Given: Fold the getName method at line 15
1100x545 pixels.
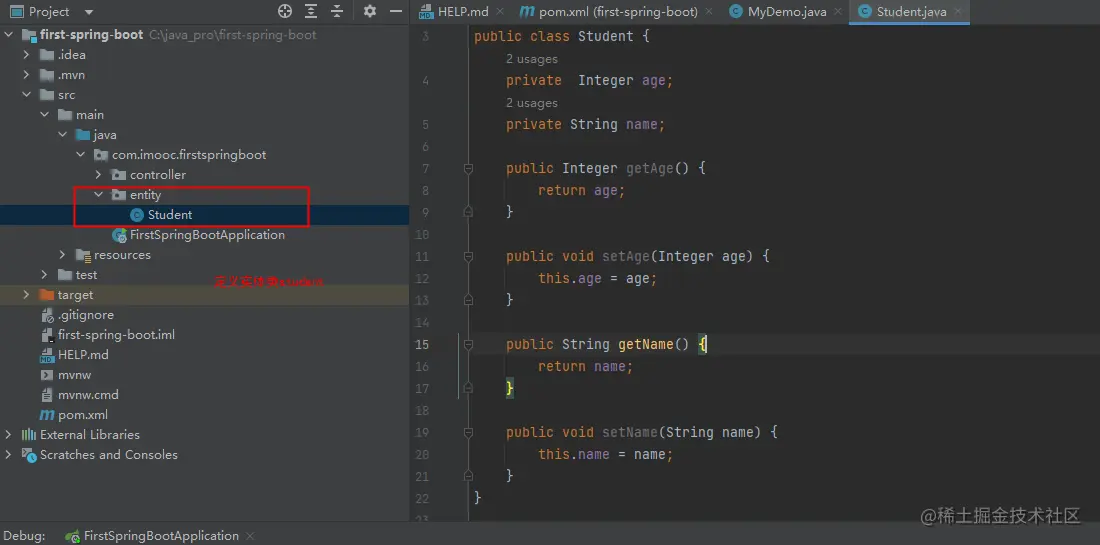Looking at the screenshot, I should [468, 344].
